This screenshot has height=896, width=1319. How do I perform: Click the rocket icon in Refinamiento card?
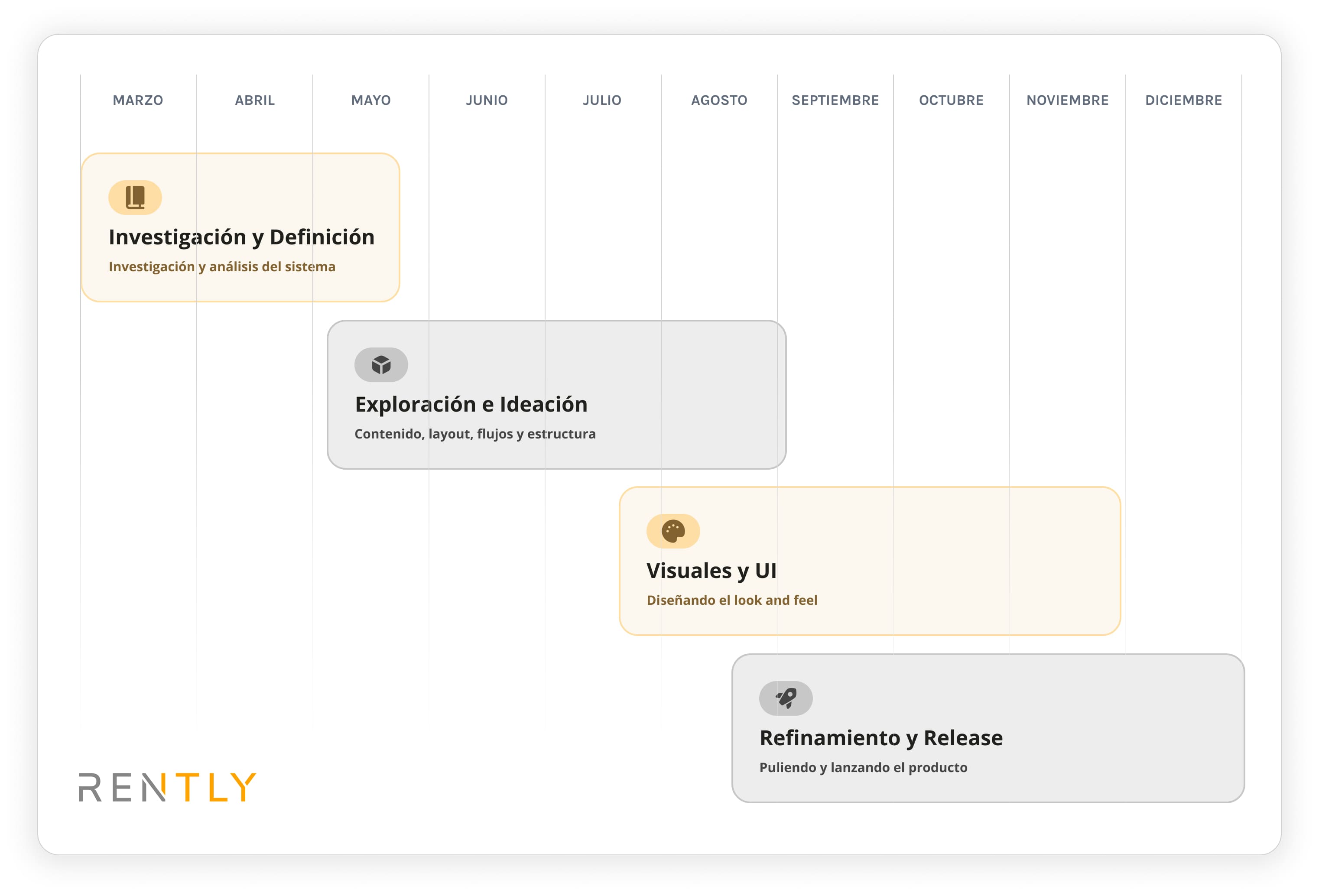point(786,698)
